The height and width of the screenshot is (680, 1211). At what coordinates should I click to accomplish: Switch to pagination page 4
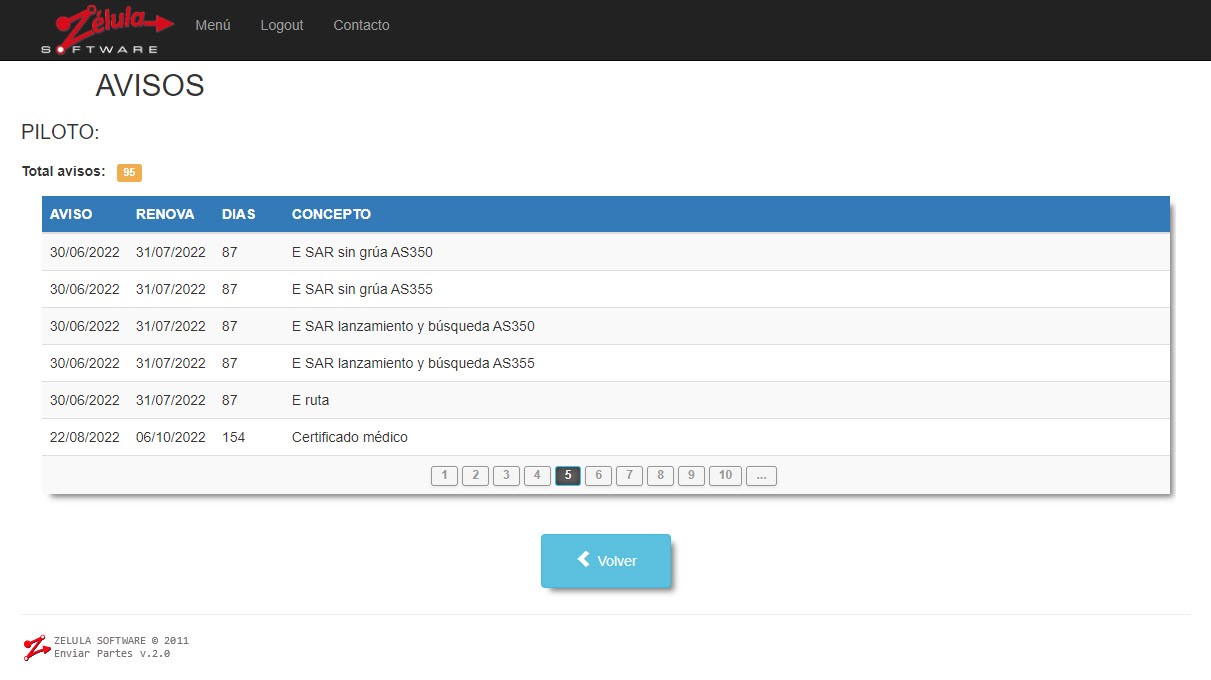537,476
